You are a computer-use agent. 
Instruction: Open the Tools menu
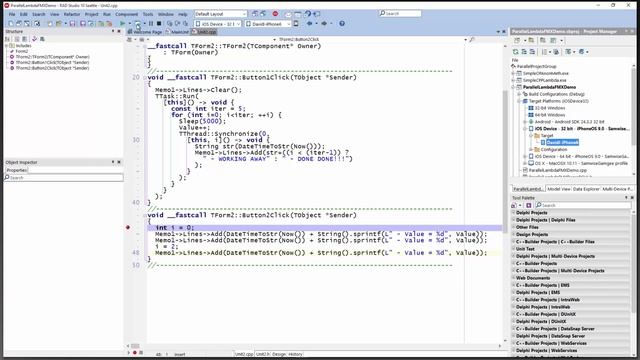(x=148, y=14)
